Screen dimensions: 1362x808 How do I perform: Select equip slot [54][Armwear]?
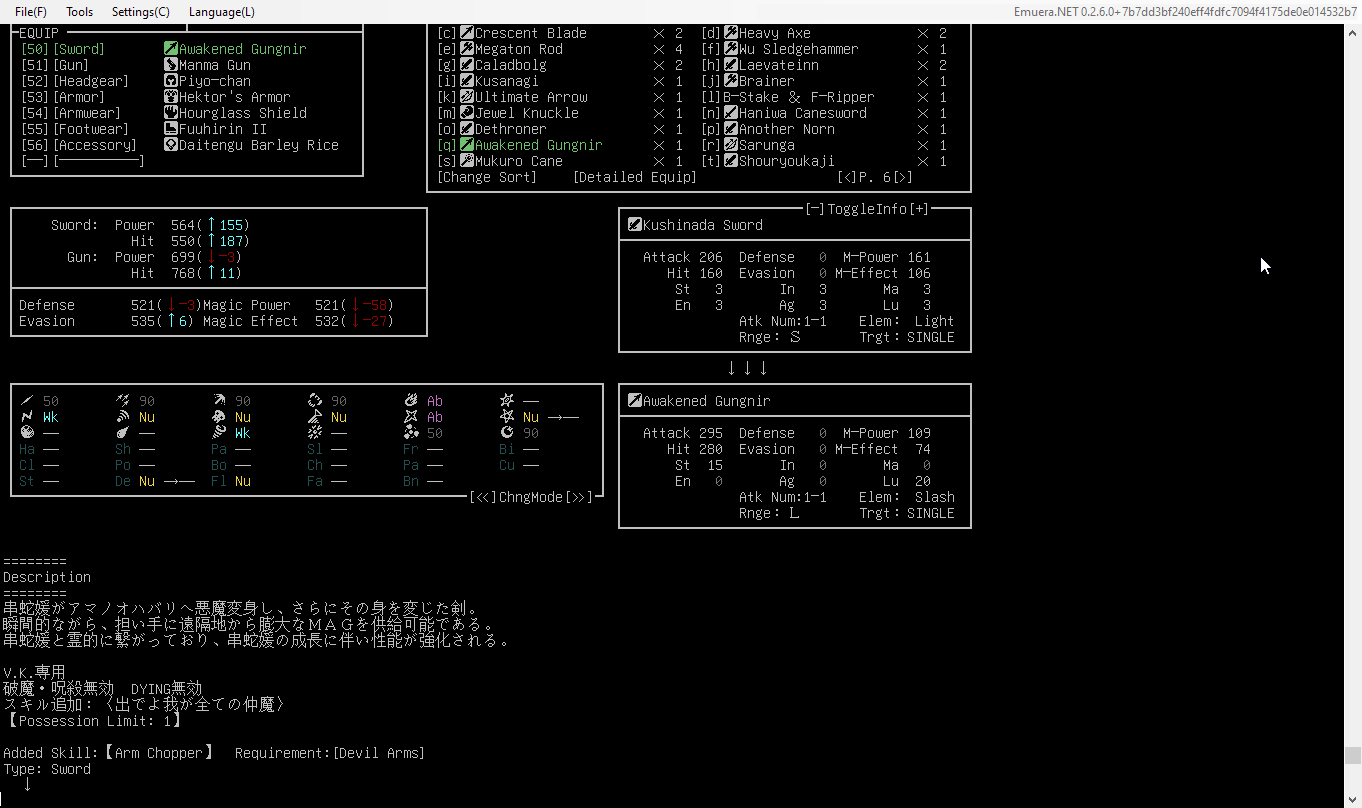pyautogui.click(x=70, y=113)
